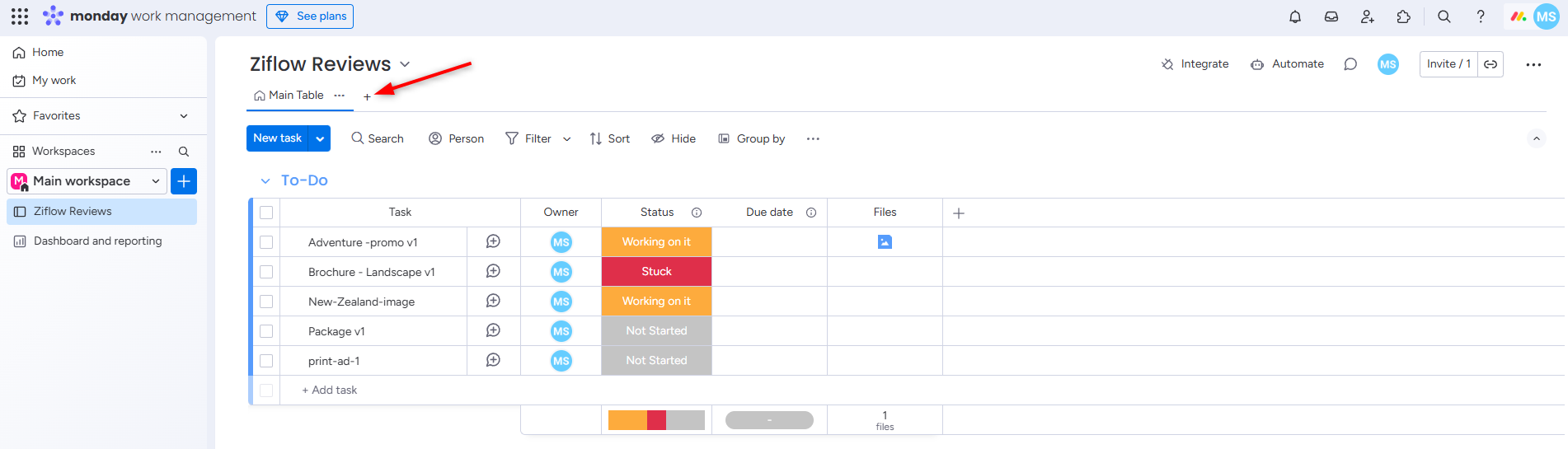This screenshot has height=449, width=1568.
Task: Open Automate option
Action: [1287, 64]
